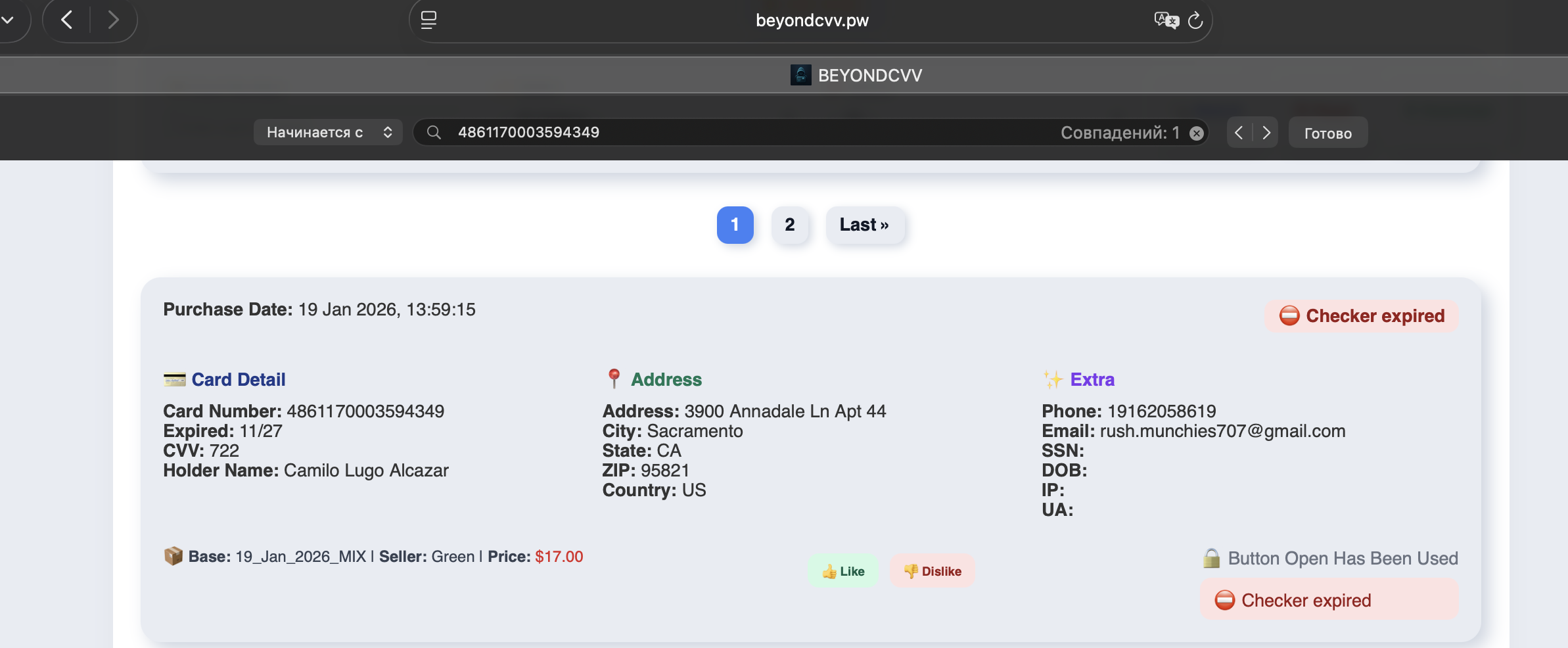The image size is (1568, 648).
Task: Click the purple Extra heading
Action: click(1092, 380)
